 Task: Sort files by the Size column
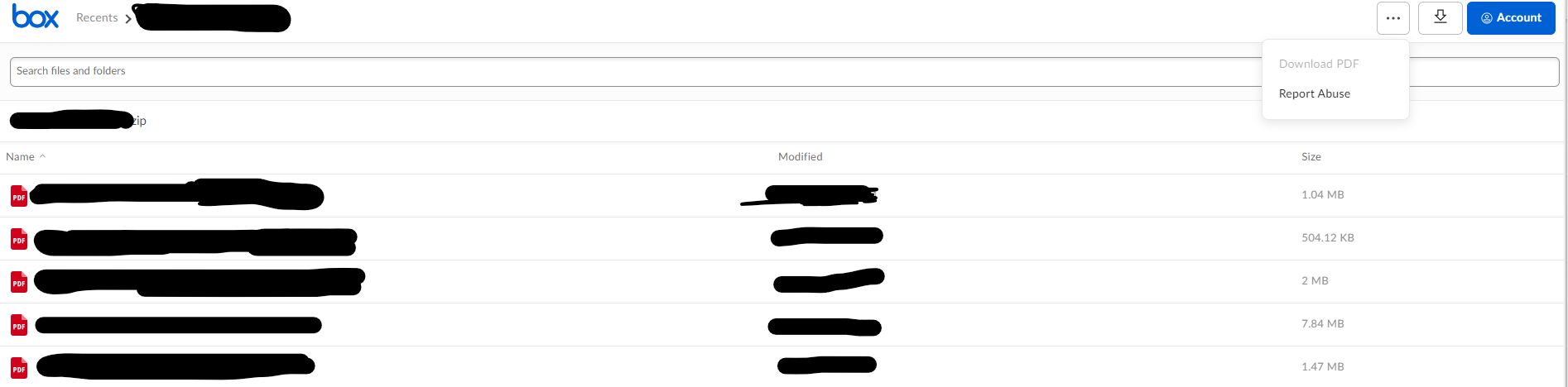tap(1311, 156)
